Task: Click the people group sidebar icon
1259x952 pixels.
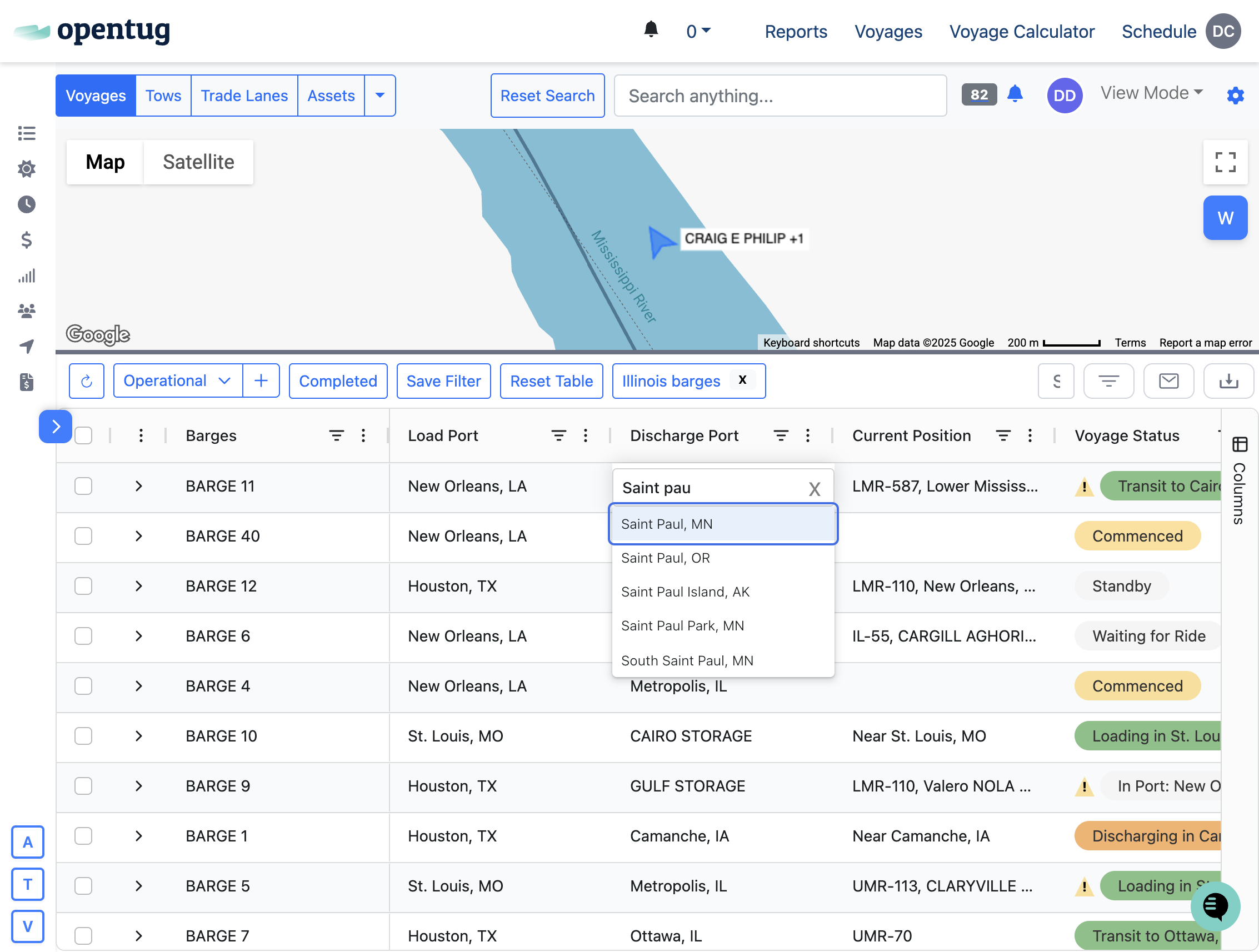Action: click(x=26, y=311)
